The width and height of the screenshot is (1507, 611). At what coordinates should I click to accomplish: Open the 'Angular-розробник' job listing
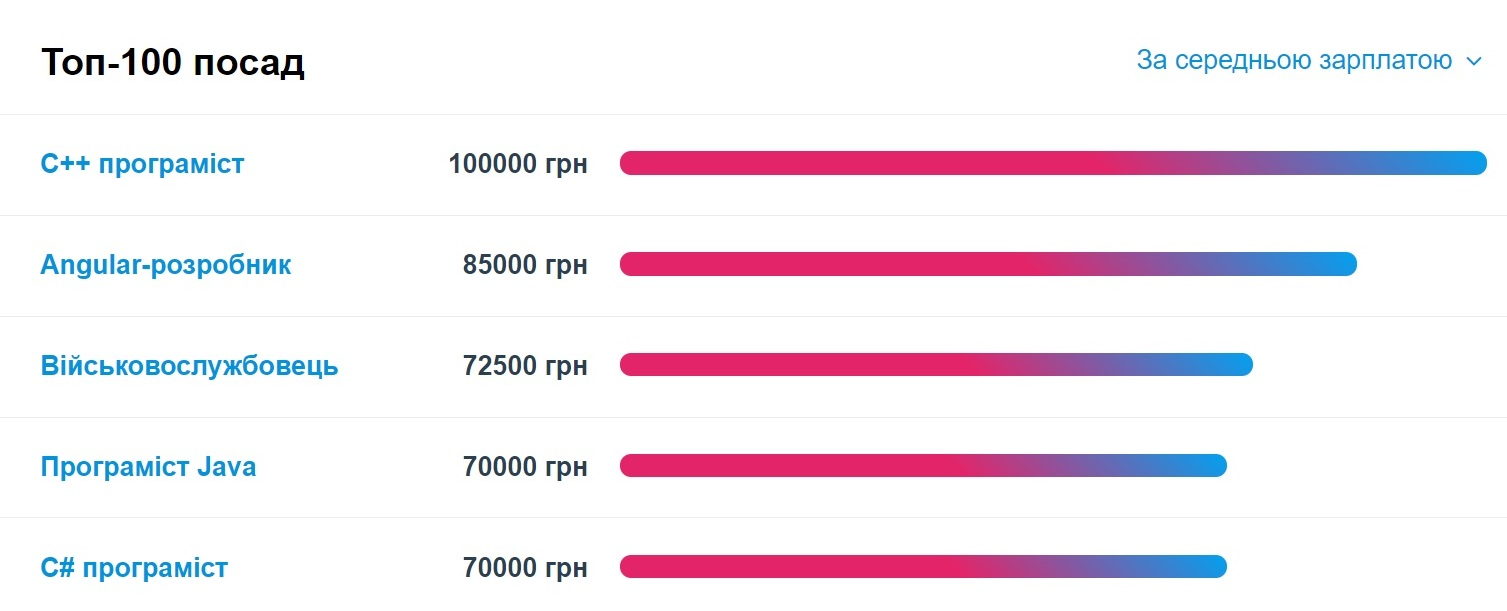point(166,265)
